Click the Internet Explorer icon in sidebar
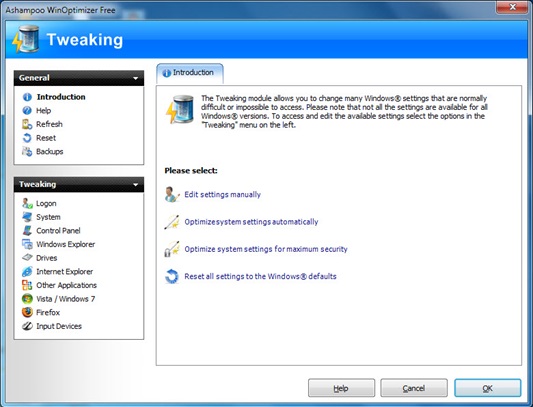 point(27,271)
